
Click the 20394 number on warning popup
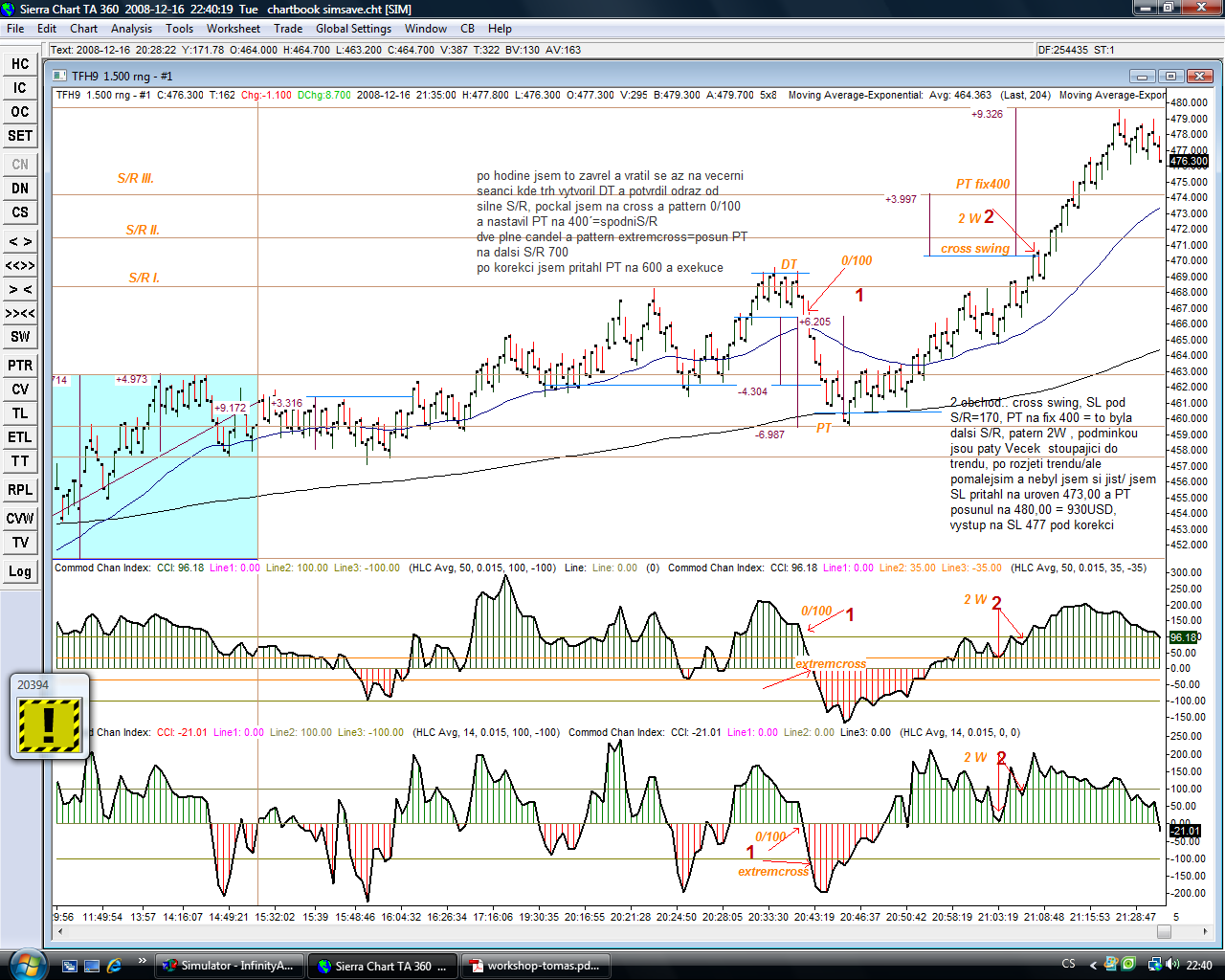33,684
